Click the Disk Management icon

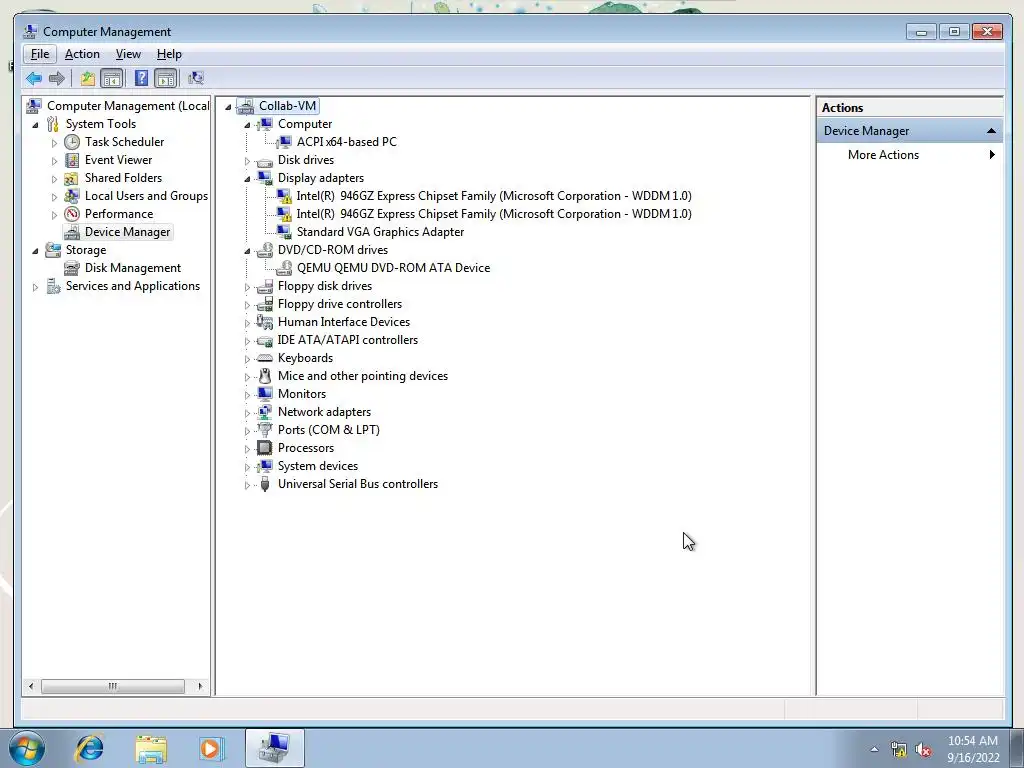(x=72, y=268)
